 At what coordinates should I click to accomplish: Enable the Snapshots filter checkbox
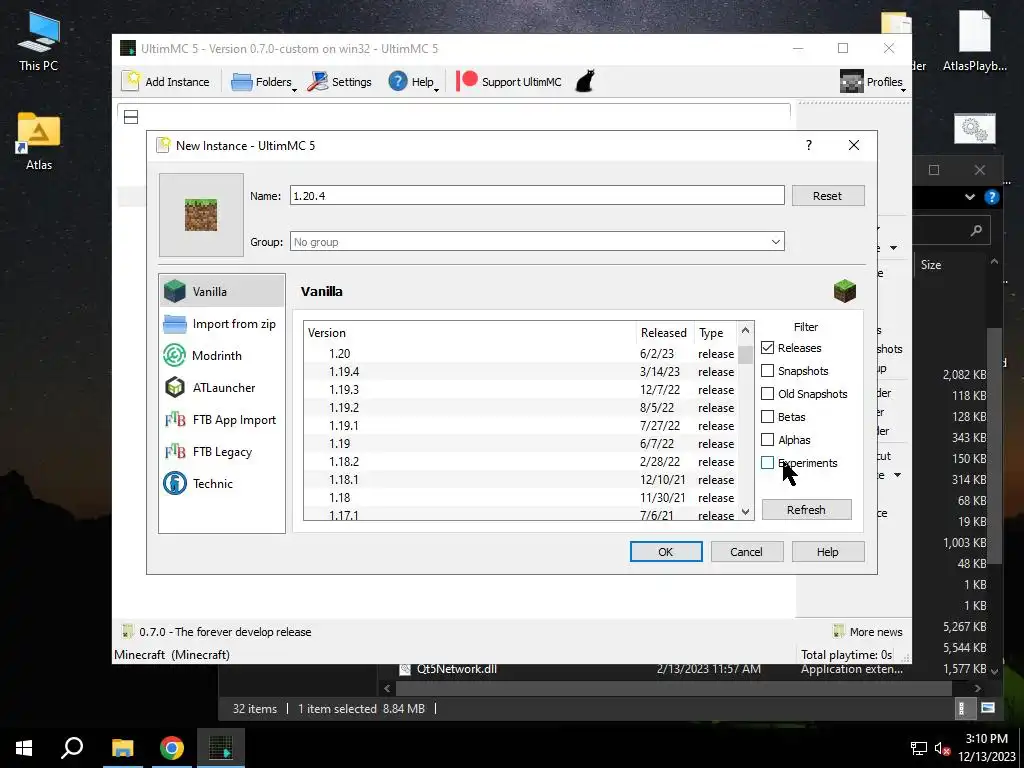click(767, 370)
